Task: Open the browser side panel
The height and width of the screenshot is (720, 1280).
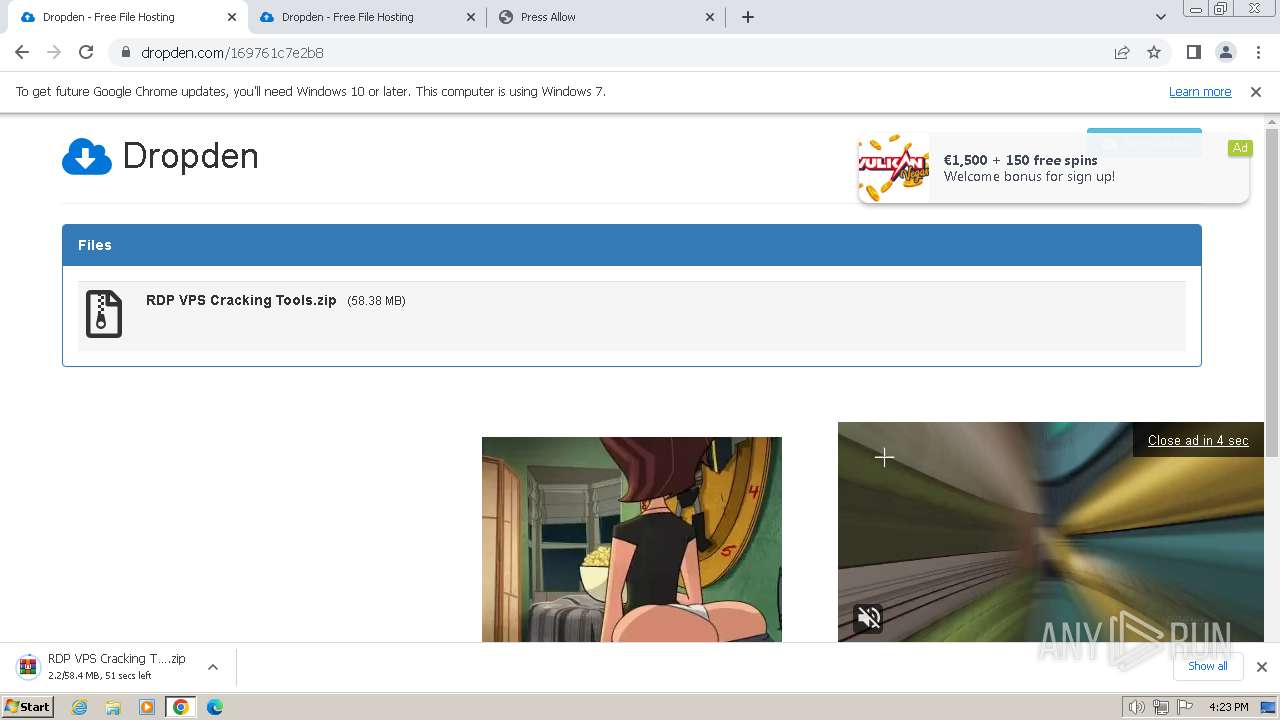Action: (x=1193, y=52)
